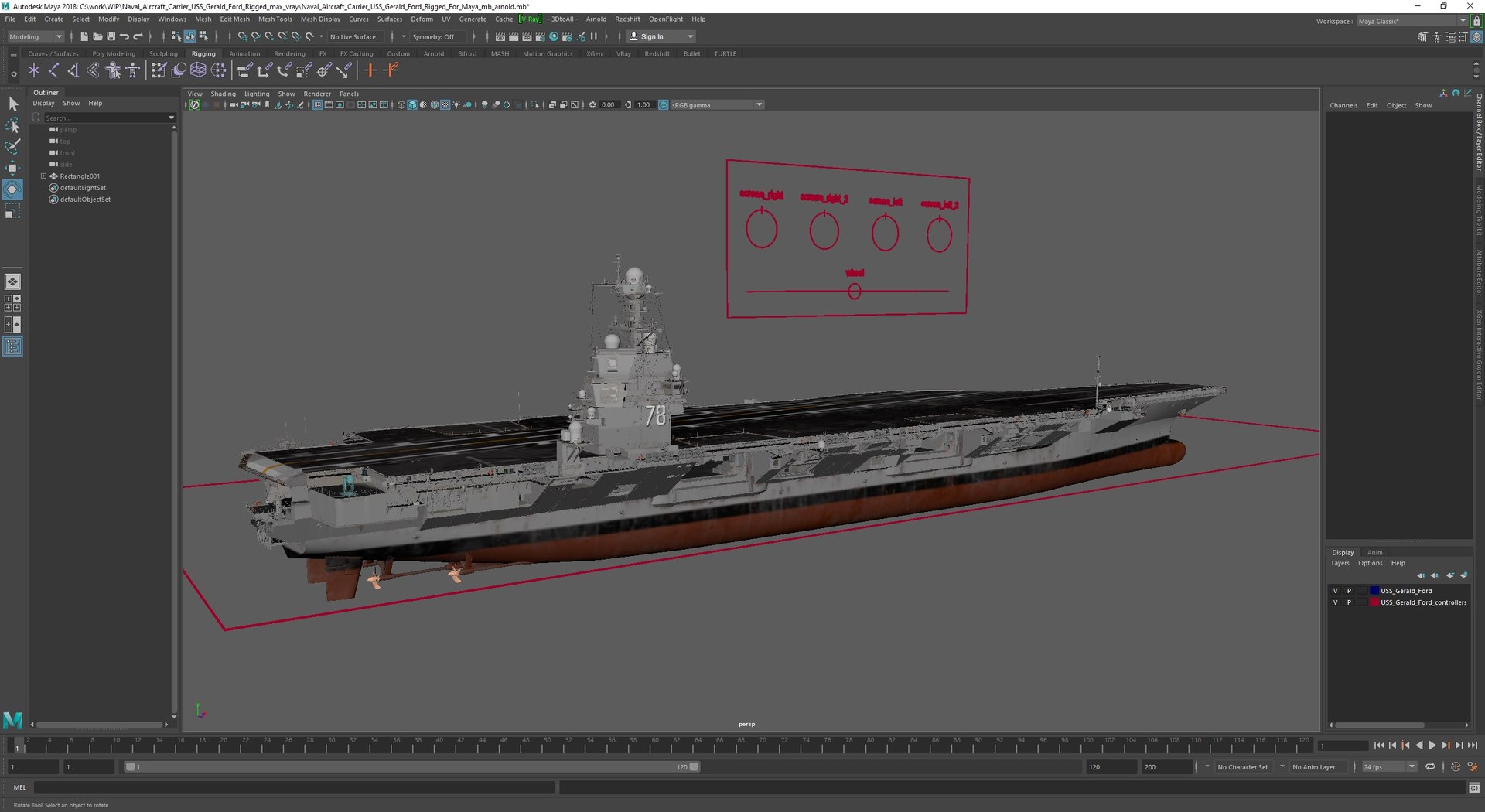Screen dimensions: 1485x812
Task: Open the Symmetry: Off dropdown
Action: [437, 36]
